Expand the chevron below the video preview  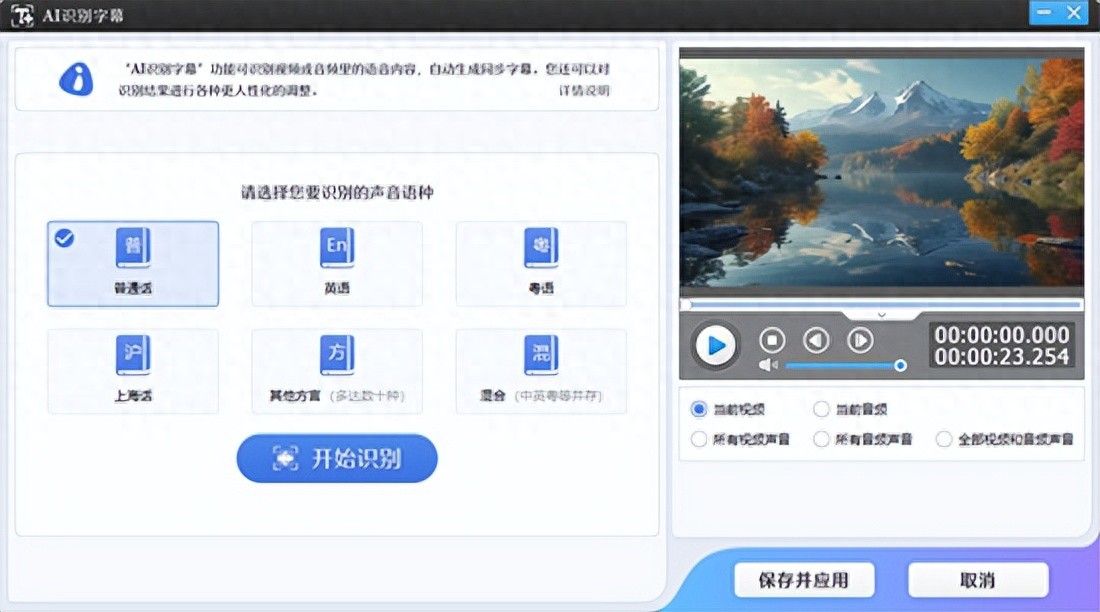point(881,314)
